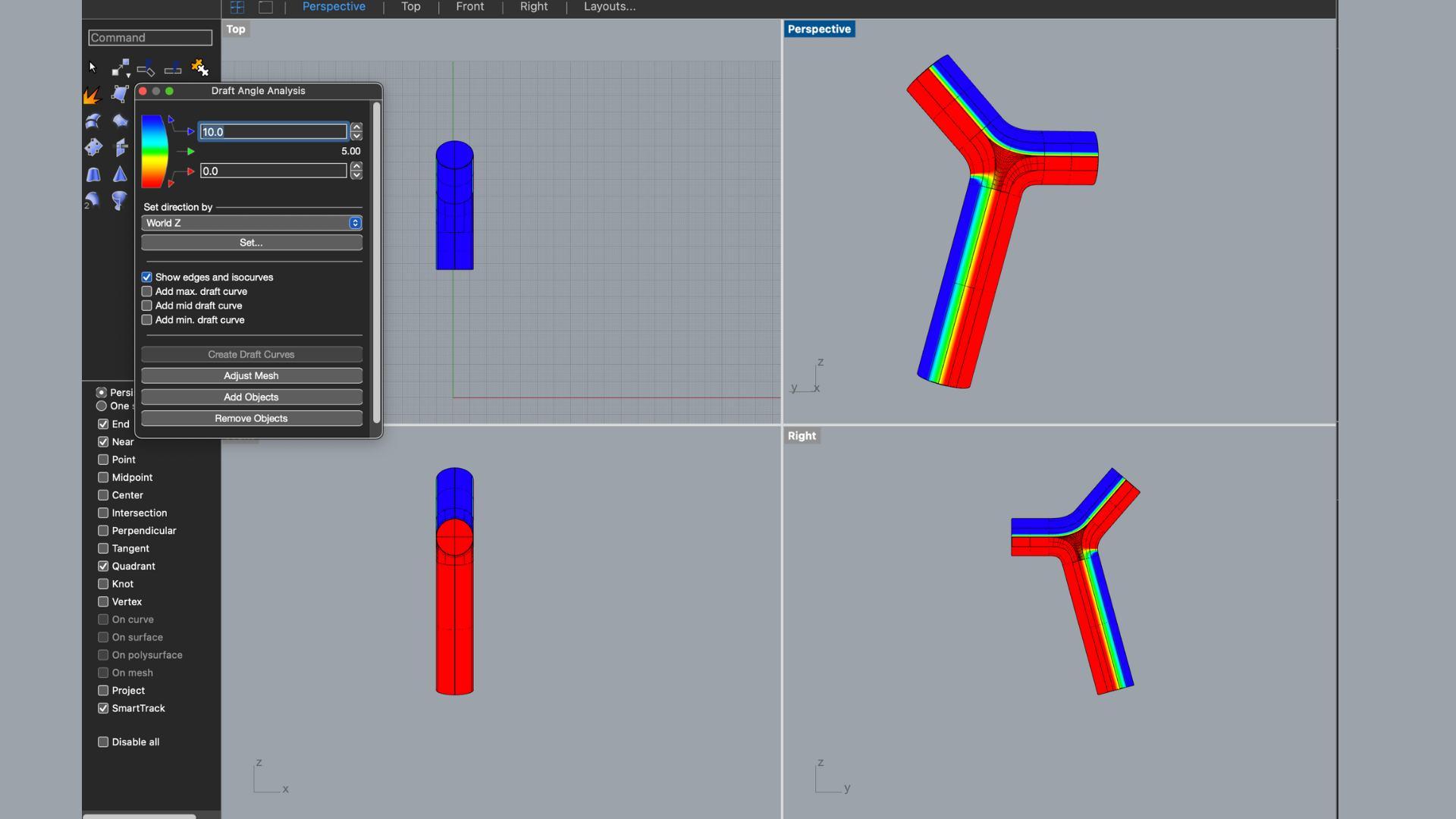Click the Adjust Mesh button
The width and height of the screenshot is (1456, 819).
click(x=251, y=376)
